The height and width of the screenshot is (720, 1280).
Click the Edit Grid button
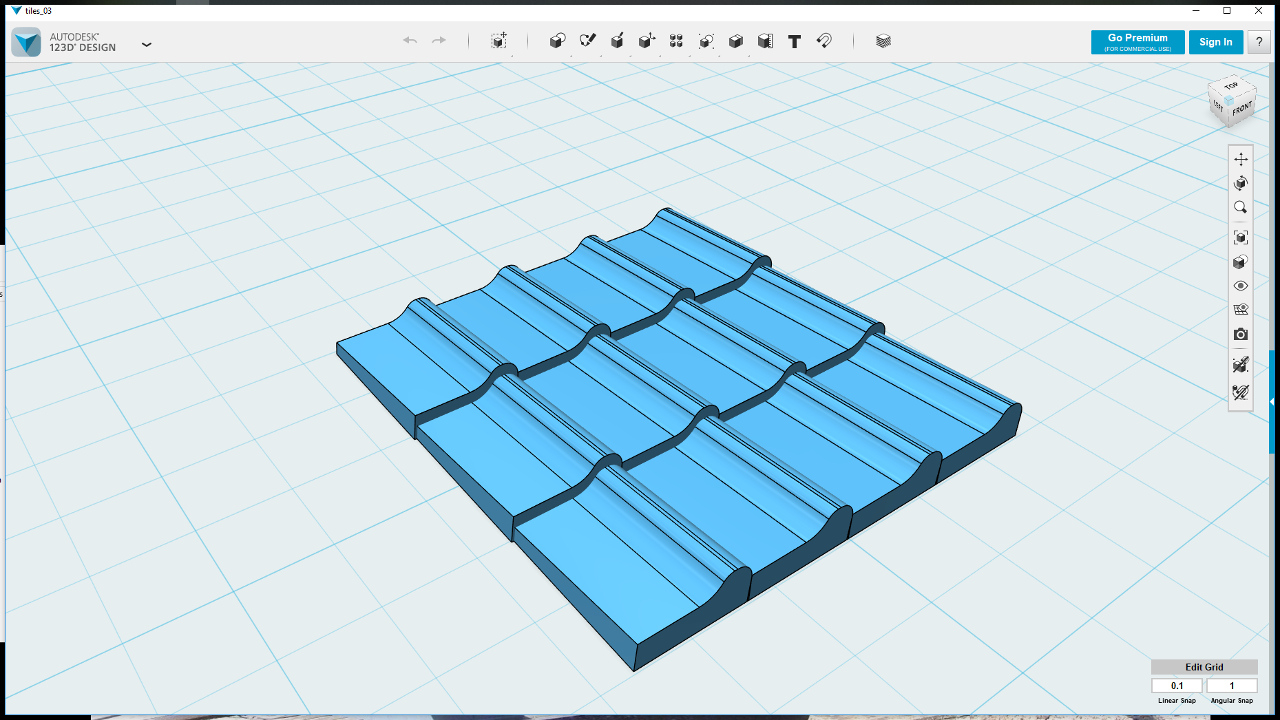1204,667
